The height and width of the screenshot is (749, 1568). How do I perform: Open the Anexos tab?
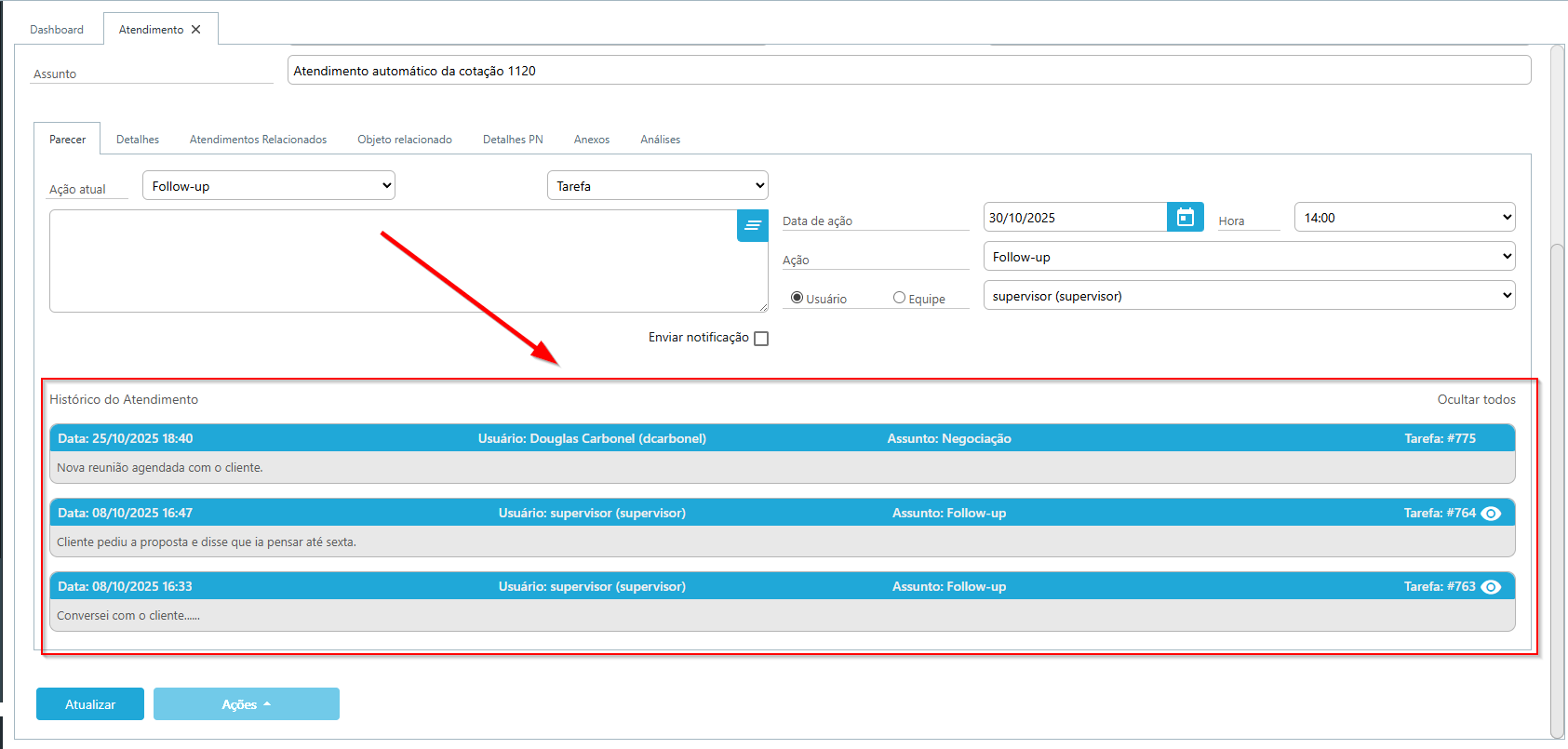point(591,140)
